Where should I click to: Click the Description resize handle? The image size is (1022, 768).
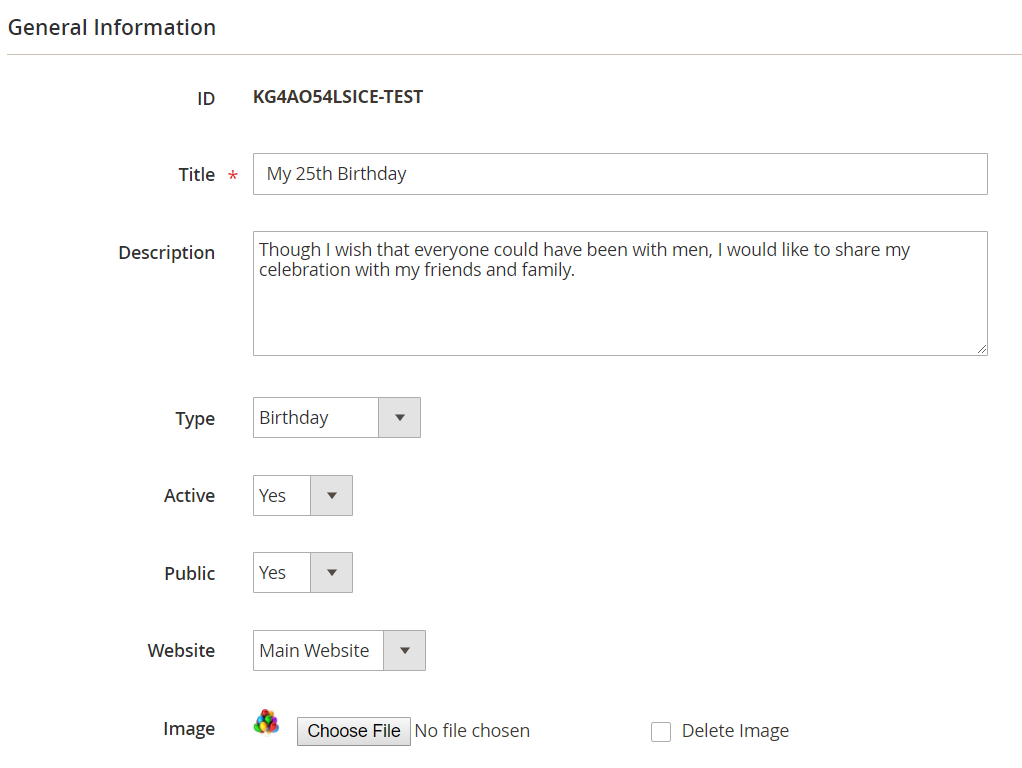(982, 349)
